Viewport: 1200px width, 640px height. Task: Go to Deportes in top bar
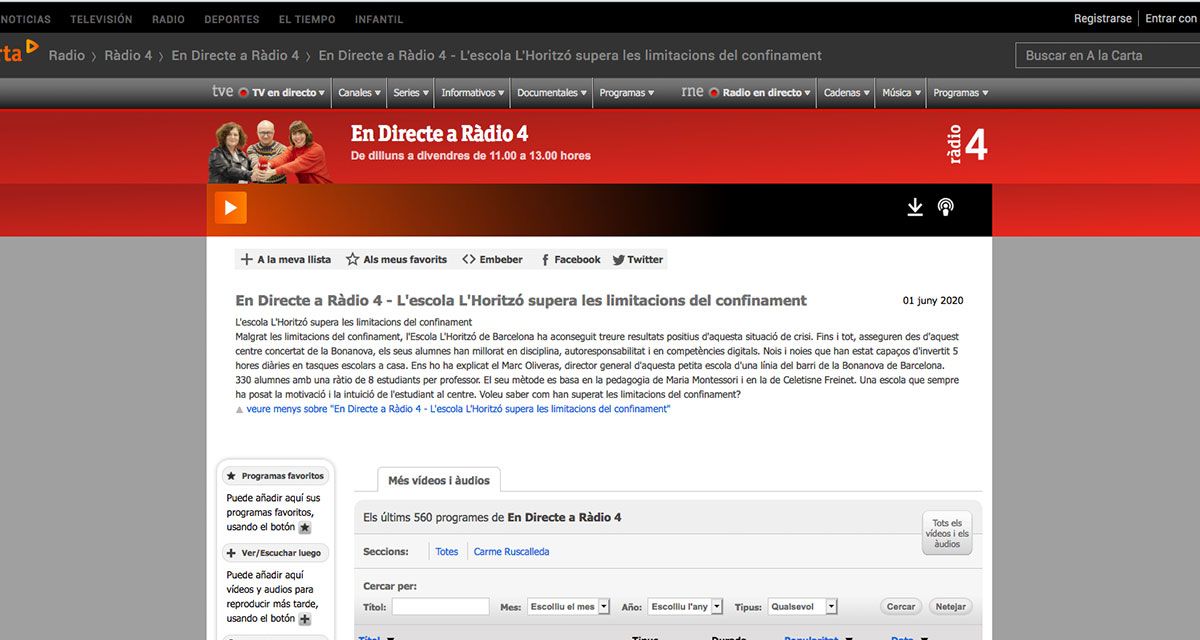[x=231, y=19]
